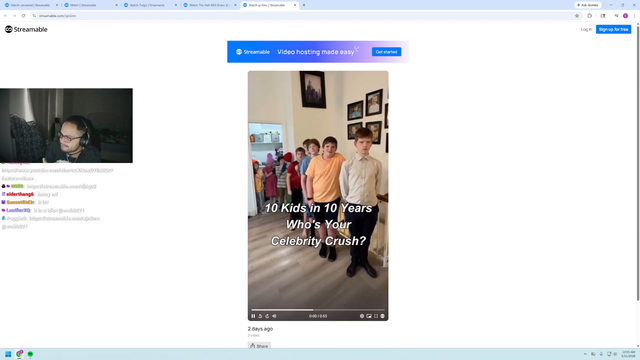Click the elderthang6 username in chat
Image resolution: width=640 pixels, height=360 pixels.
coord(20,194)
